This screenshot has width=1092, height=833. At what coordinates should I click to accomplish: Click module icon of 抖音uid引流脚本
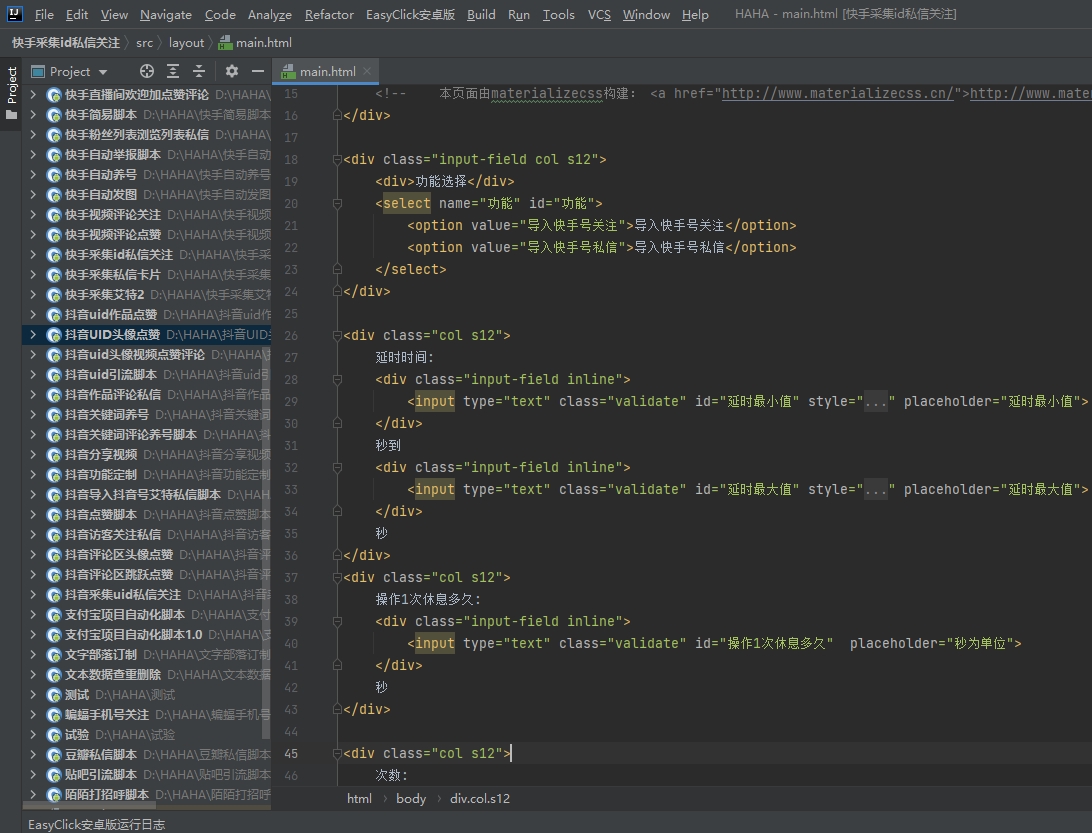54,375
